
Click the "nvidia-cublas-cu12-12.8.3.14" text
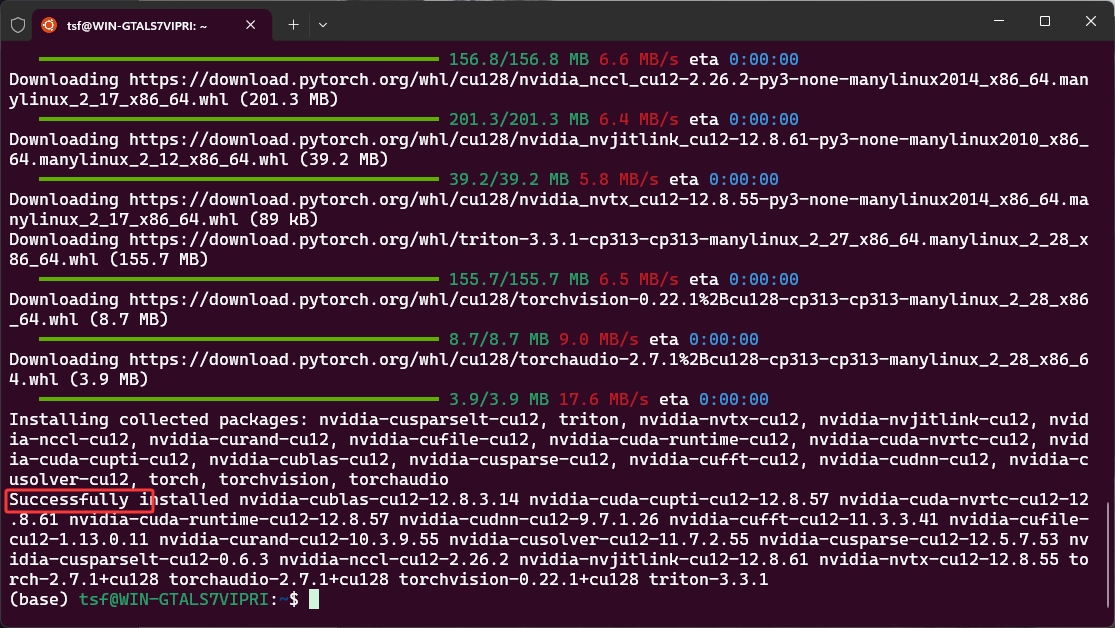[x=378, y=499]
